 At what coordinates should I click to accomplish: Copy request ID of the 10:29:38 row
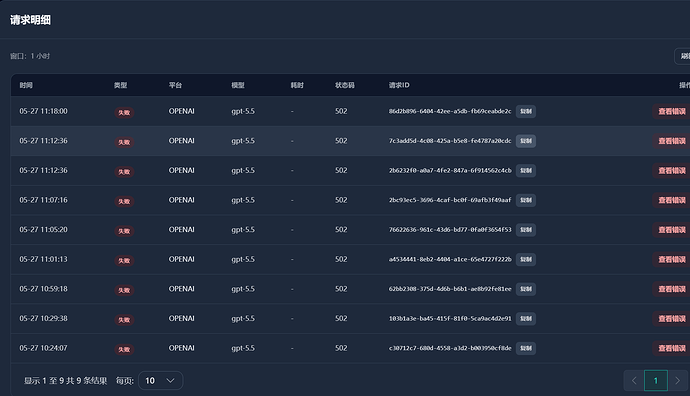(x=526, y=319)
